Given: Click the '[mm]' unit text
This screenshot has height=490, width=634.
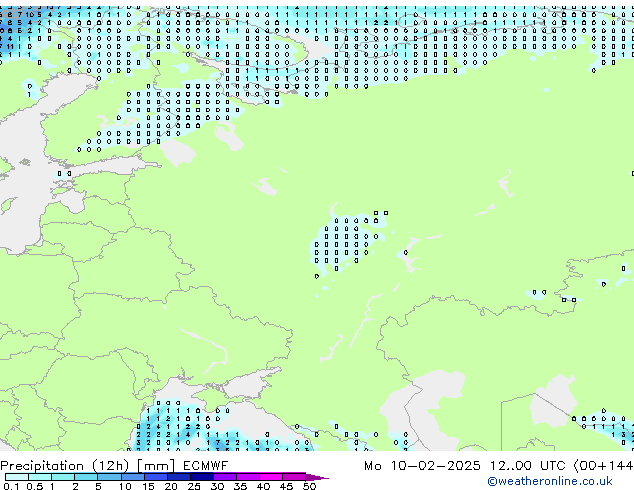Looking at the screenshot, I should coord(156,466).
